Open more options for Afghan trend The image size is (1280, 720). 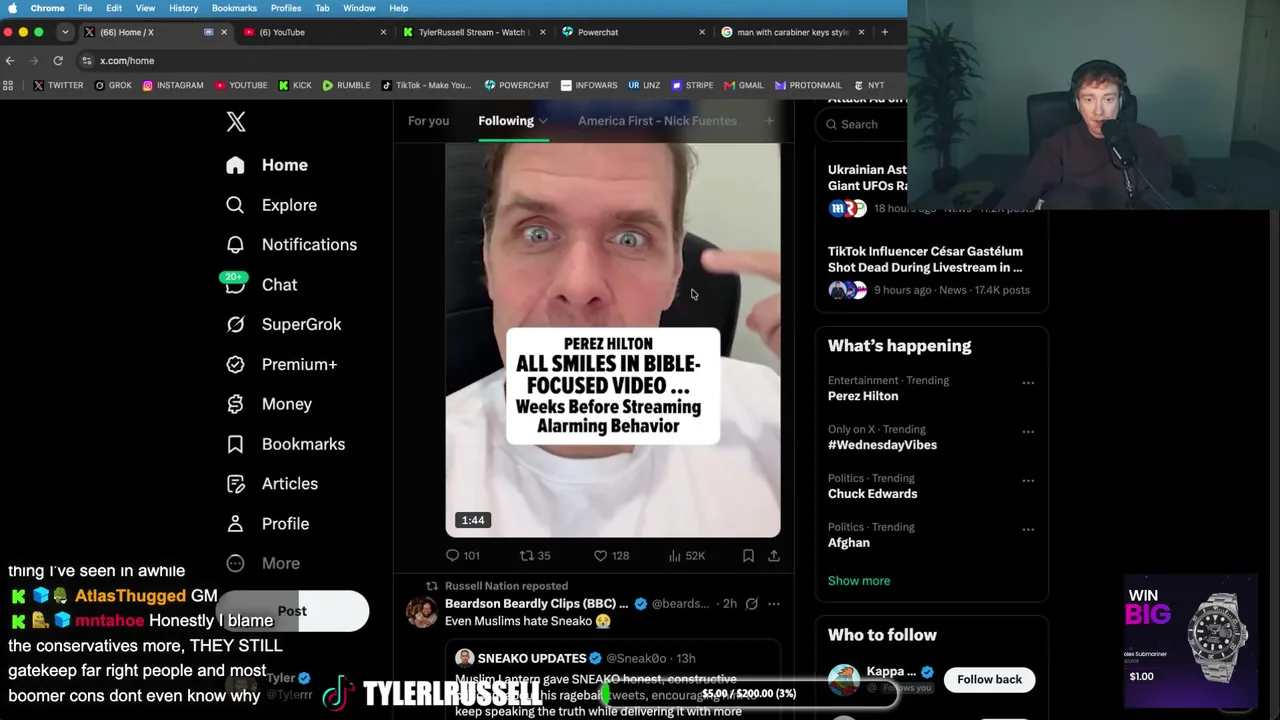pyautogui.click(x=1028, y=530)
